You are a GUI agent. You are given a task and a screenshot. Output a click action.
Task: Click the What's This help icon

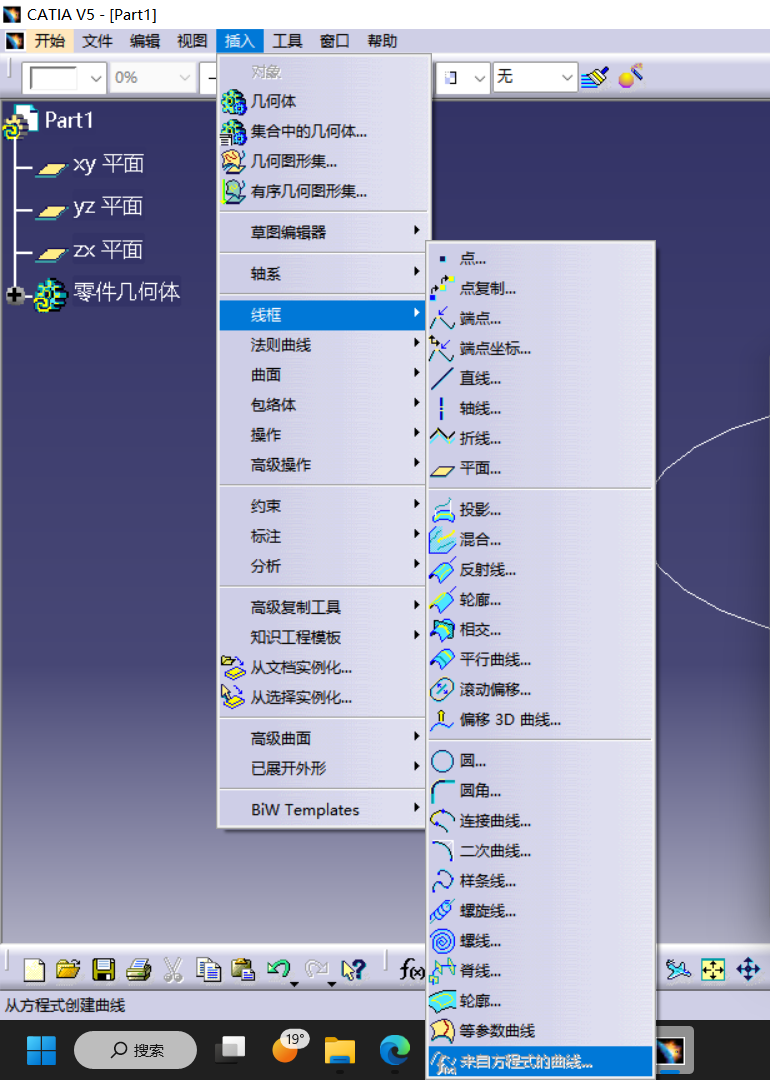coord(353,970)
